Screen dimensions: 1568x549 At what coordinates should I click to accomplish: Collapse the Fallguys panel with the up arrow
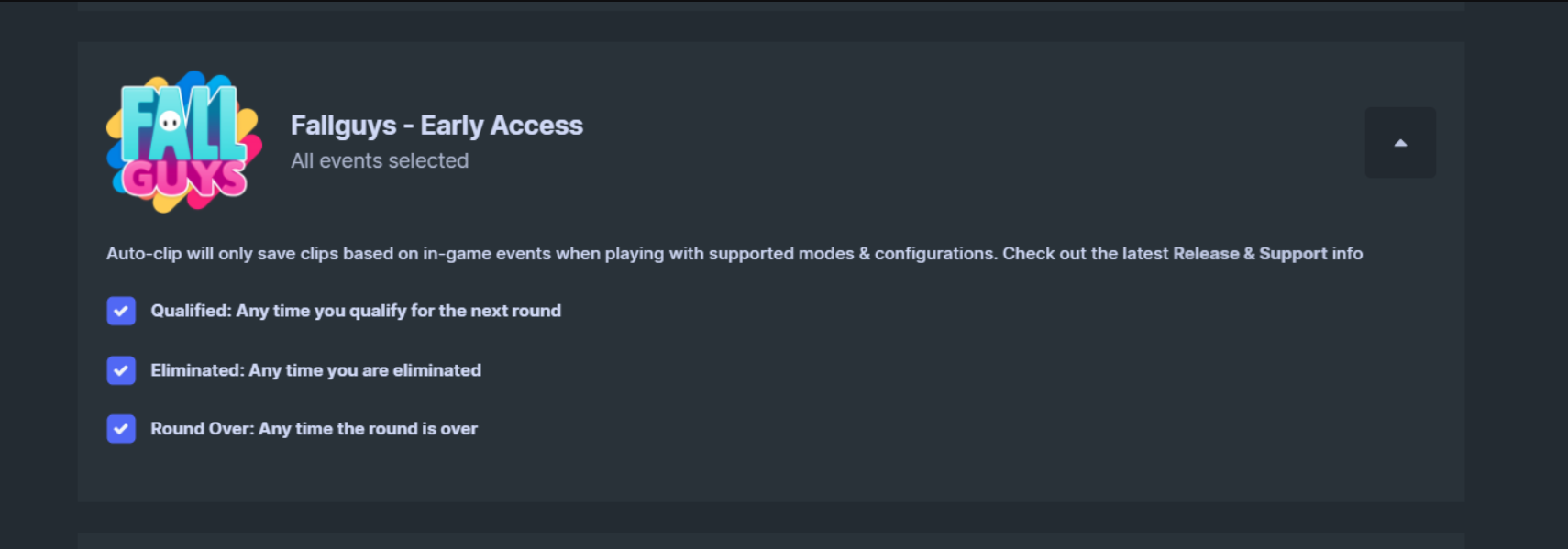1400,142
